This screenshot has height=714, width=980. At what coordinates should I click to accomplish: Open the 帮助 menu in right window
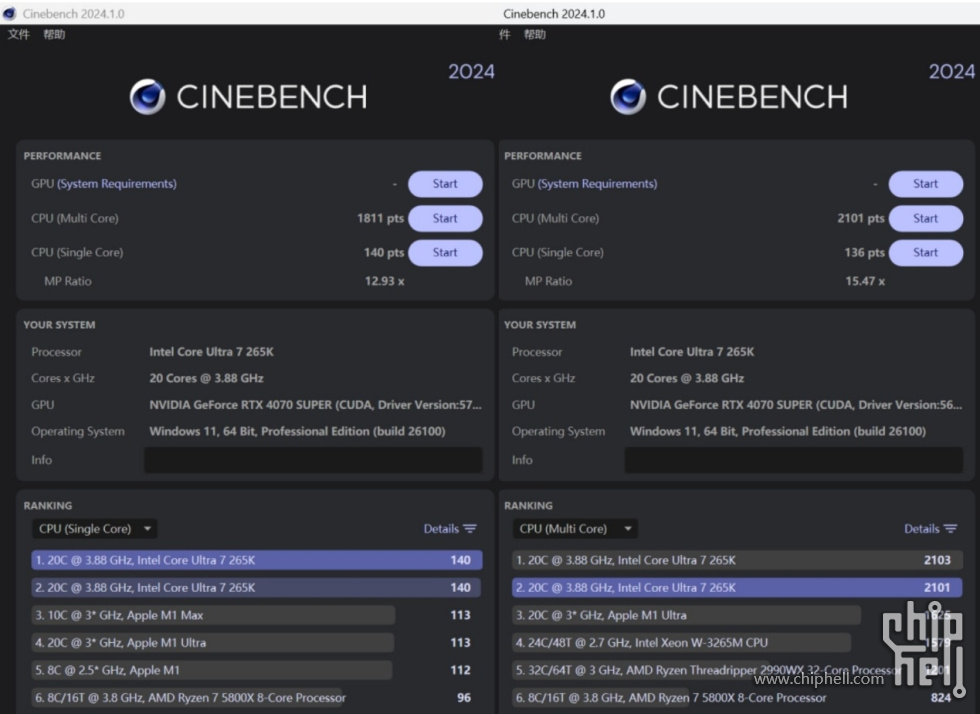click(x=534, y=34)
